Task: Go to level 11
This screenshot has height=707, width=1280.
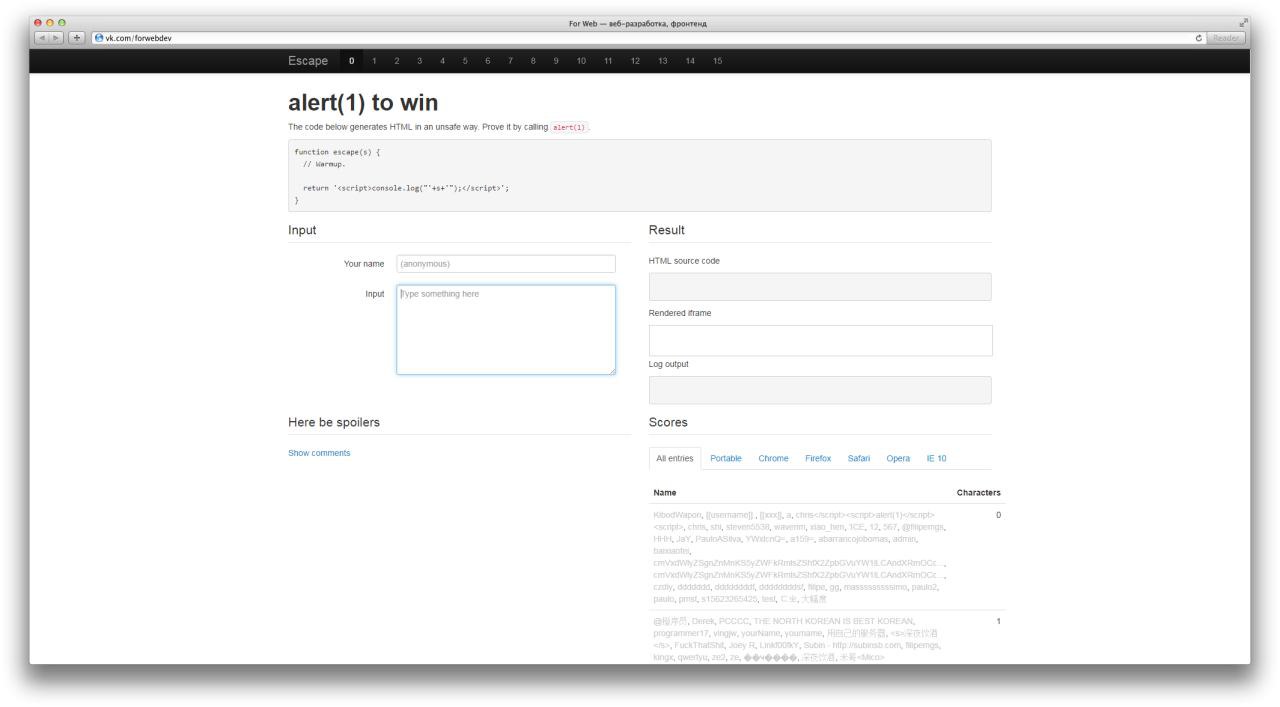Action: click(608, 61)
